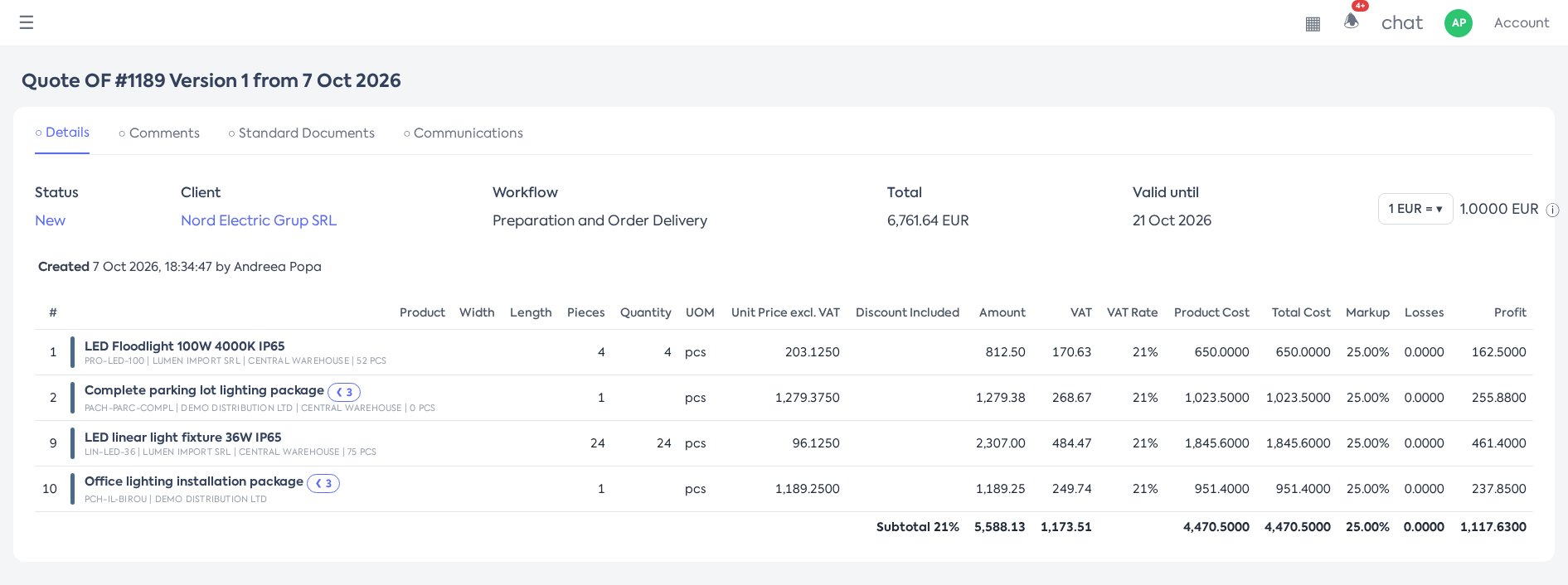Select the LED linear light fixture 36W row
Screen dimensions: 1568x585
tap(784, 443)
